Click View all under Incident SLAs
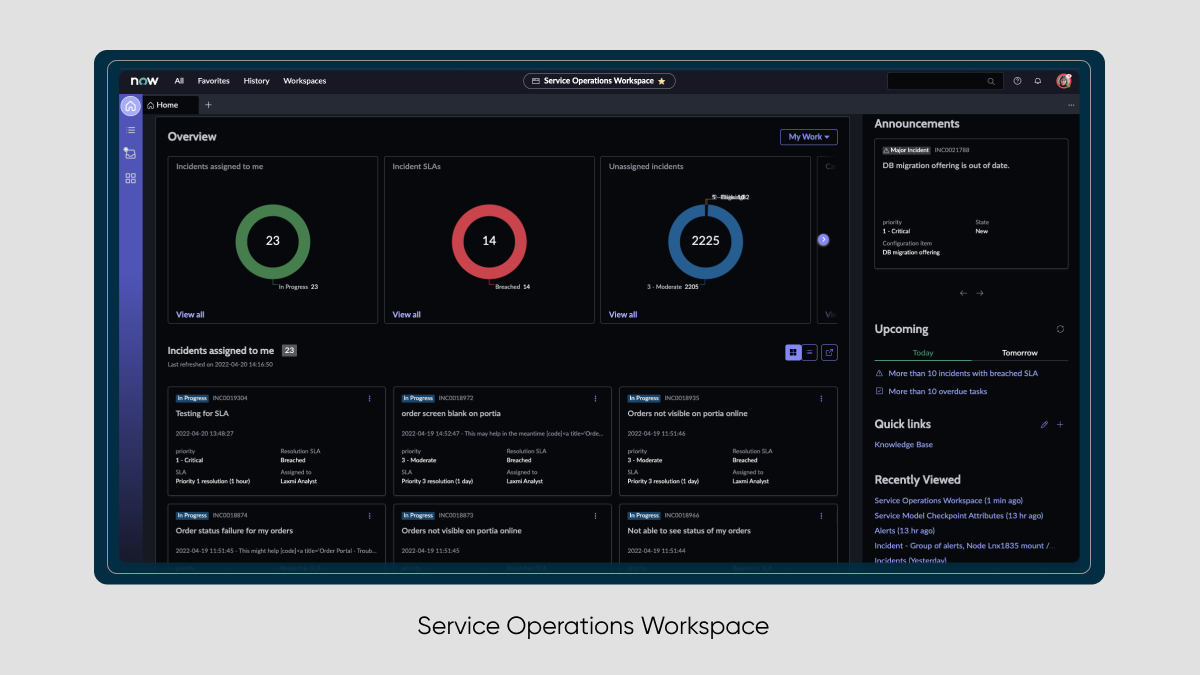The image size is (1200, 675). [406, 314]
